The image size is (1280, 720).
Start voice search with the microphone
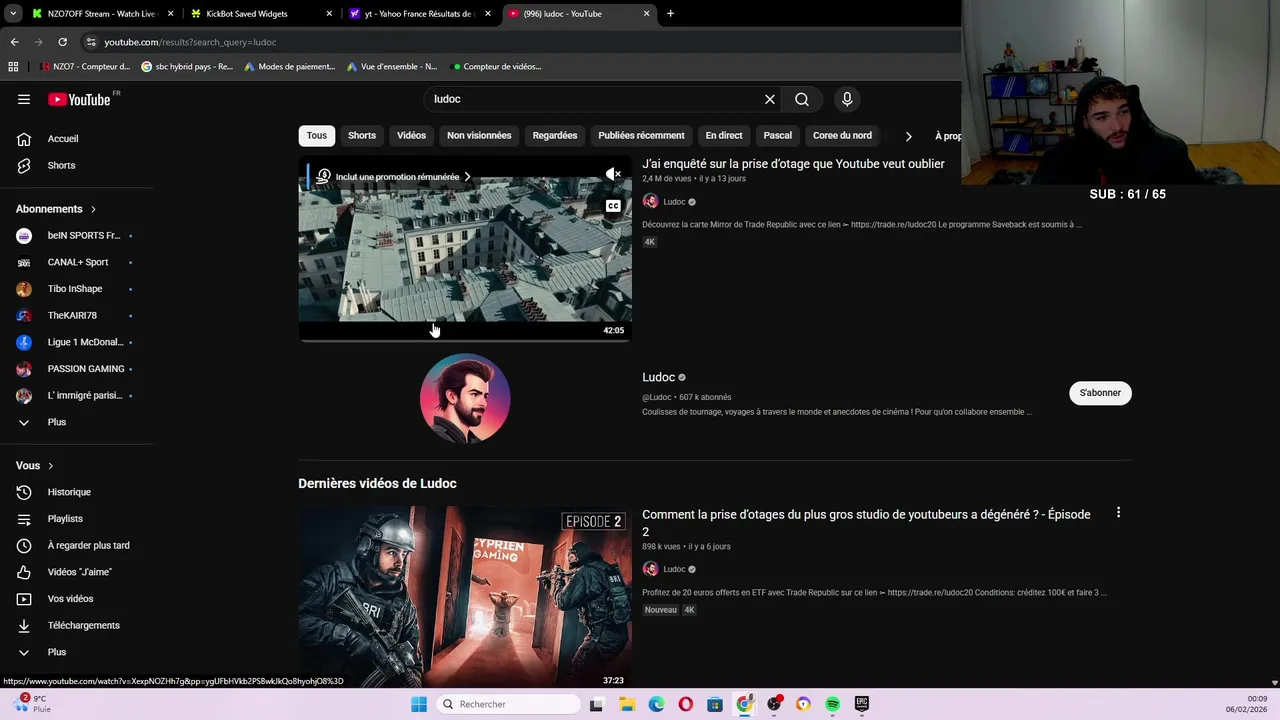[847, 99]
